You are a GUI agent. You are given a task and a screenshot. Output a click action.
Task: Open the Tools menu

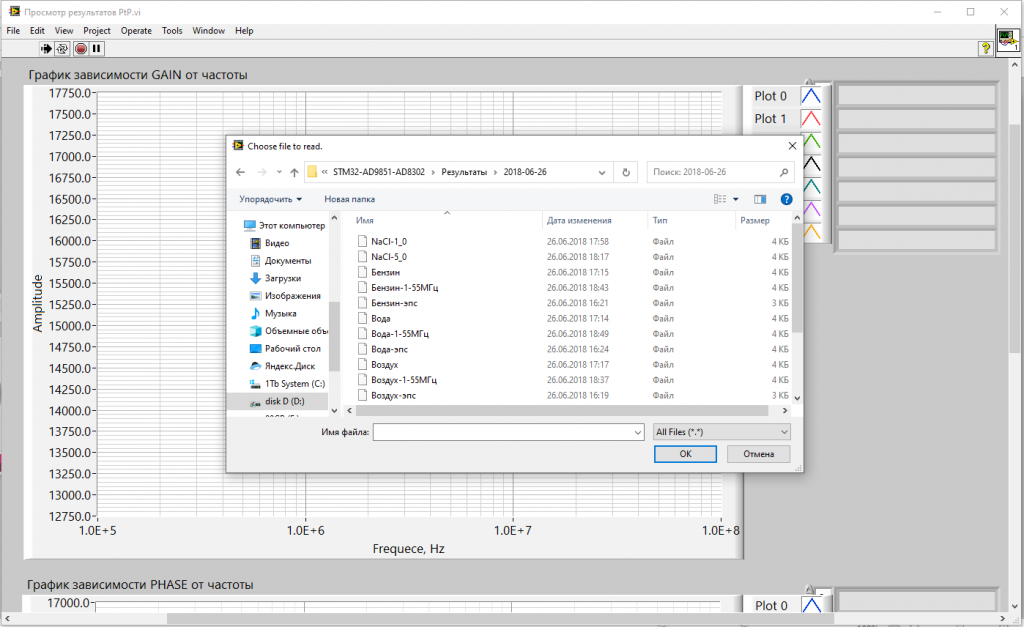(x=172, y=31)
